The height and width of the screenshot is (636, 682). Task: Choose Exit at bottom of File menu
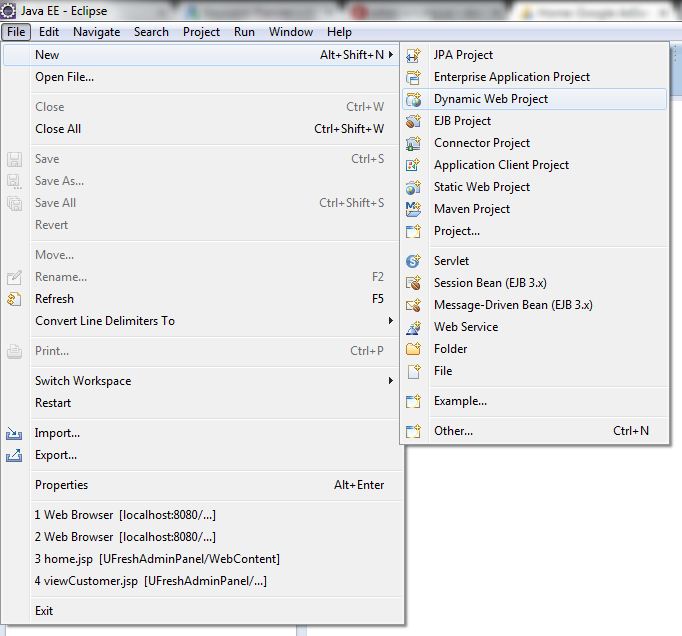tap(201, 611)
